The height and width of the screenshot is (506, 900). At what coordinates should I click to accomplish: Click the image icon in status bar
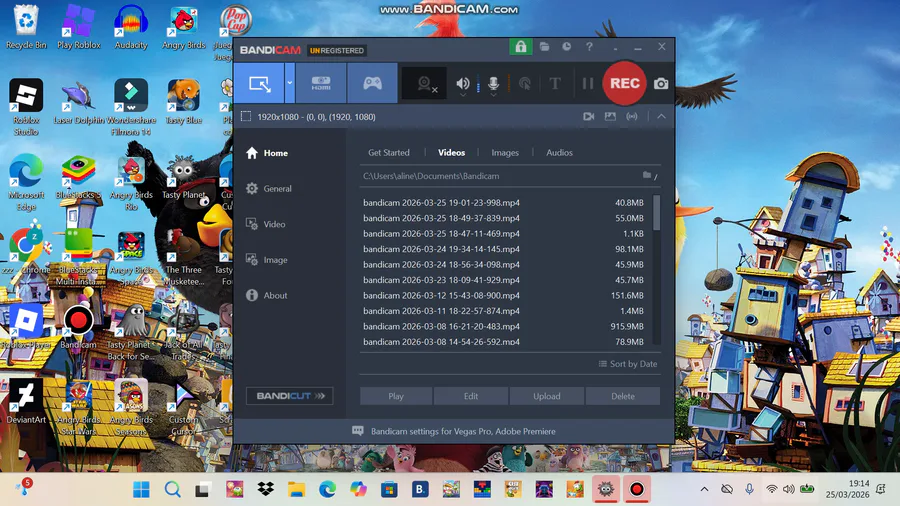[610, 116]
